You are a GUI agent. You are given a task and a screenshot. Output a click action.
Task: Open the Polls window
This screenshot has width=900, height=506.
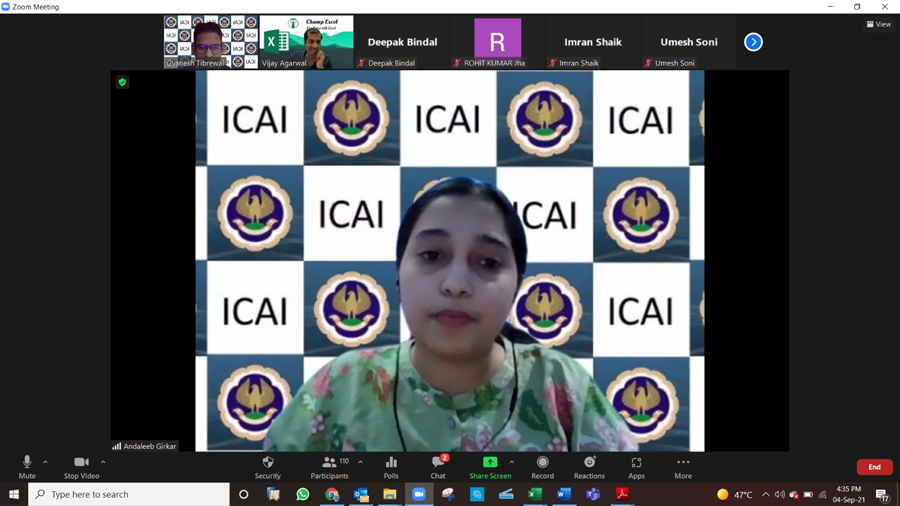(391, 467)
